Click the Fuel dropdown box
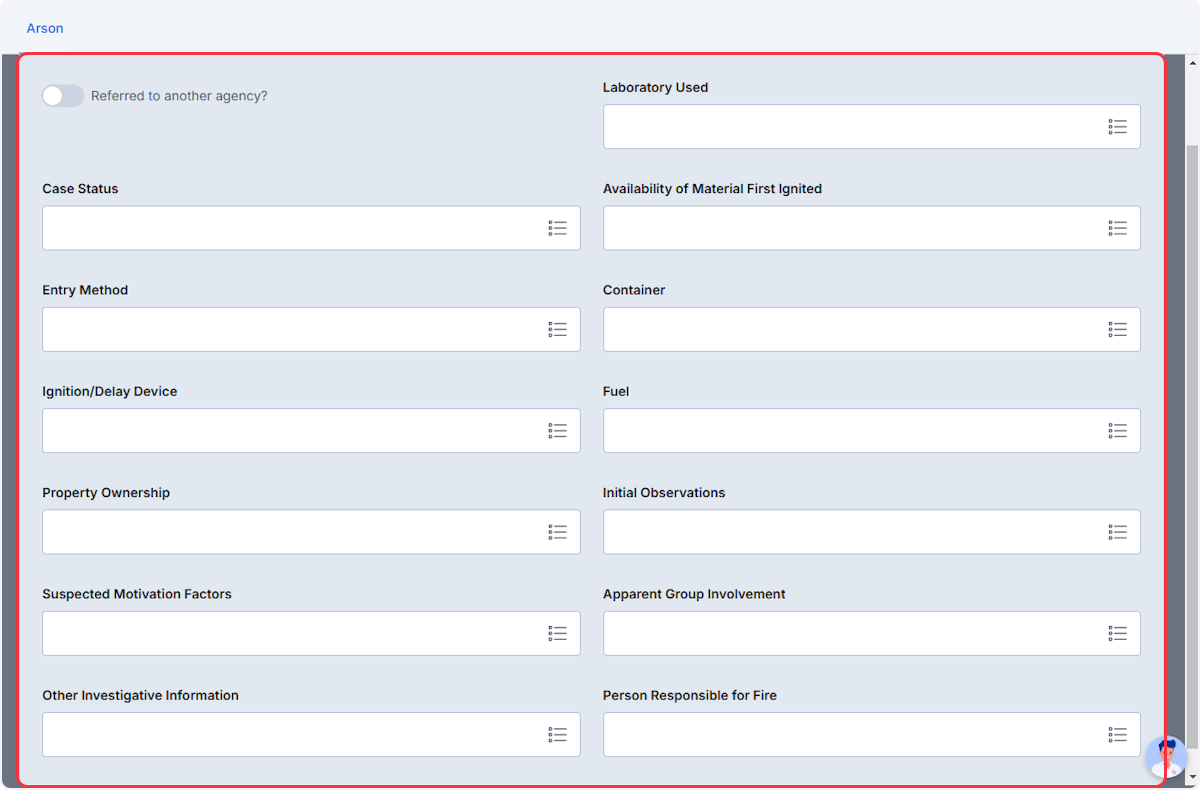The image size is (1200, 790). point(871,431)
